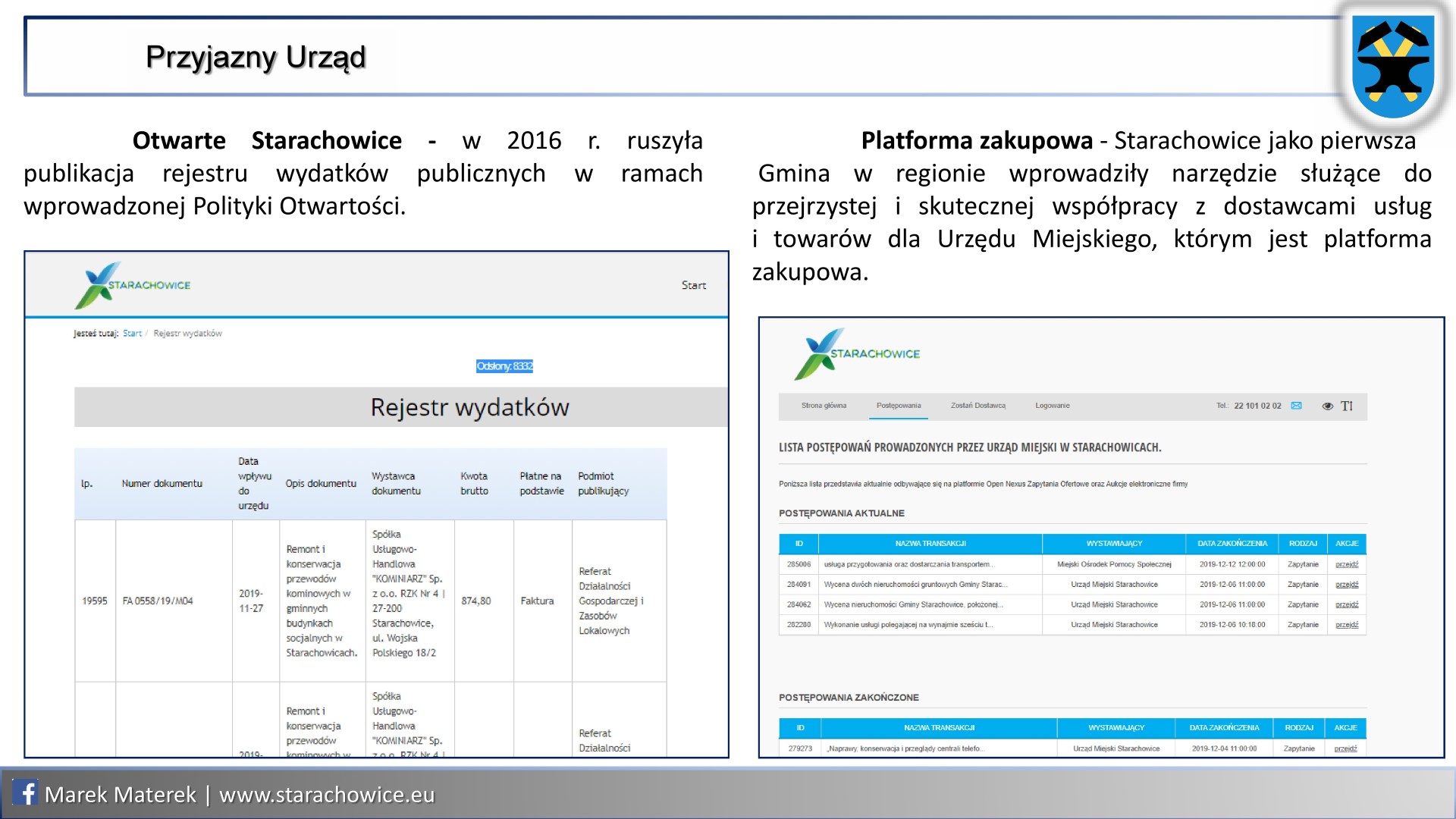Click document number FA 0558/19/M04
This screenshot has height=819, width=1456.
(158, 601)
